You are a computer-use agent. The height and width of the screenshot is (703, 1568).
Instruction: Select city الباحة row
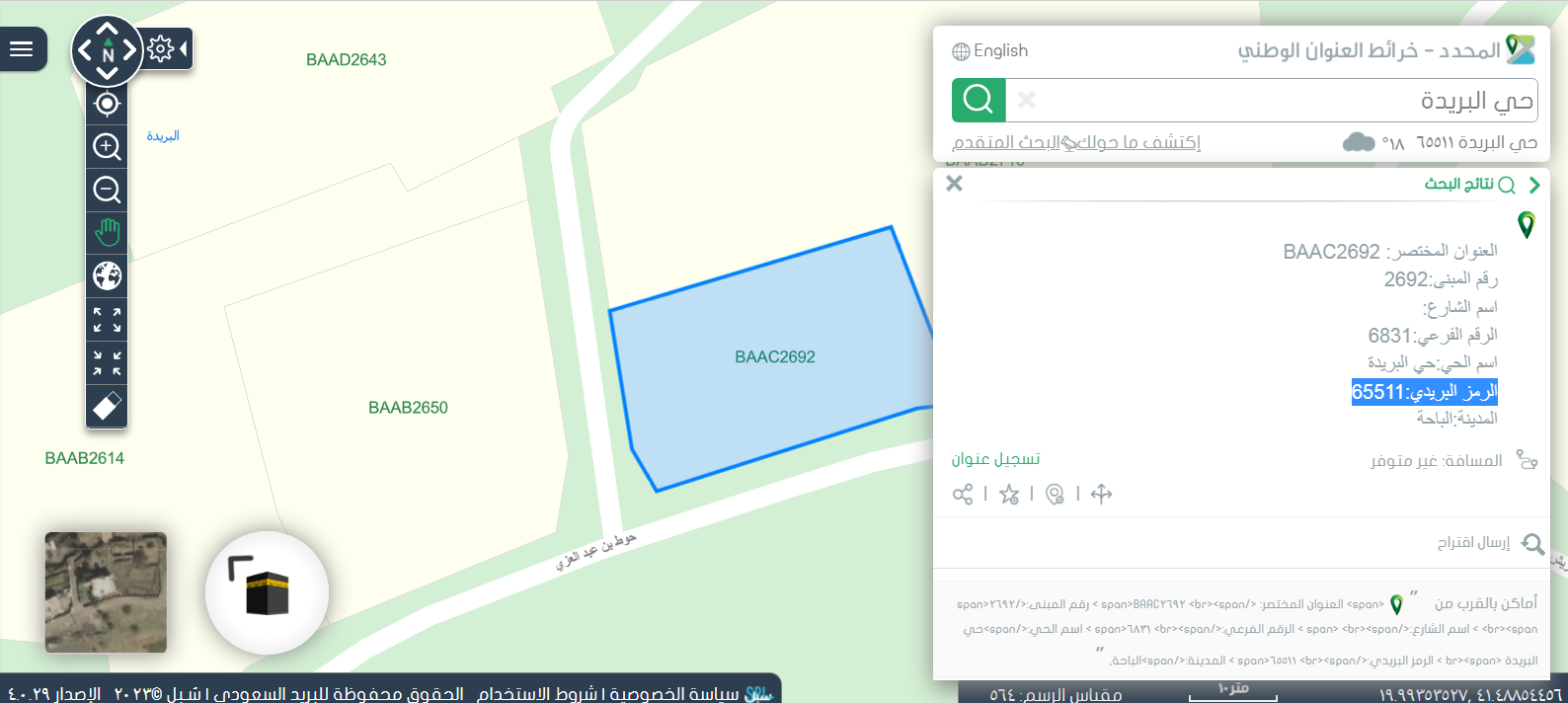click(1457, 419)
